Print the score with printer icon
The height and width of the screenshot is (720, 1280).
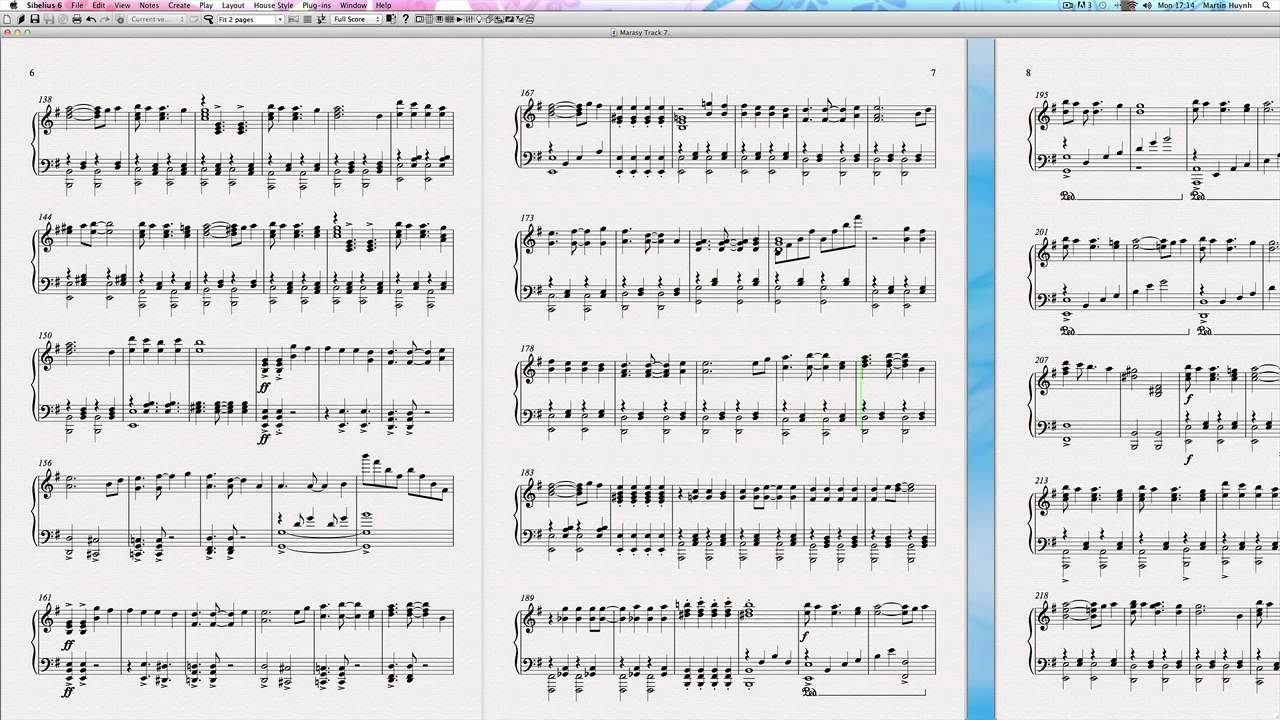click(x=77, y=19)
